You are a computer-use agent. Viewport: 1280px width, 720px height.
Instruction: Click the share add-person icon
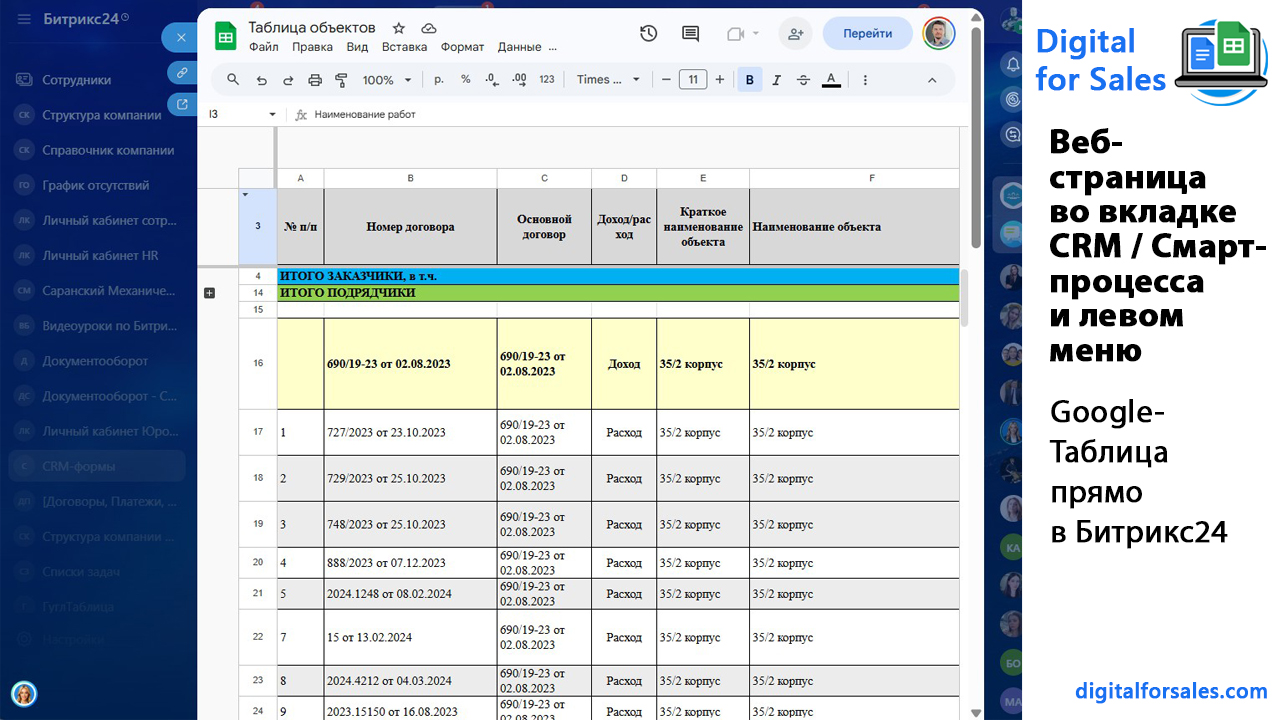click(x=795, y=33)
